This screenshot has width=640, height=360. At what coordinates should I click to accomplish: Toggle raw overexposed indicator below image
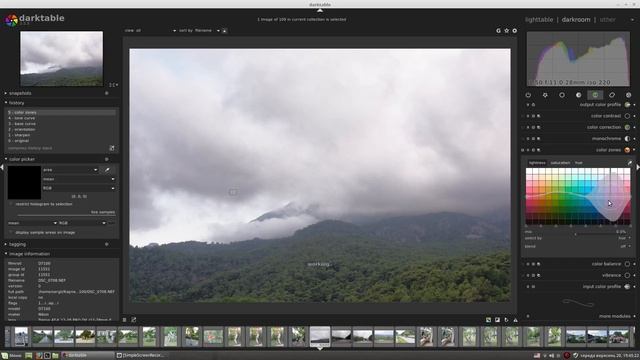pos(489,320)
